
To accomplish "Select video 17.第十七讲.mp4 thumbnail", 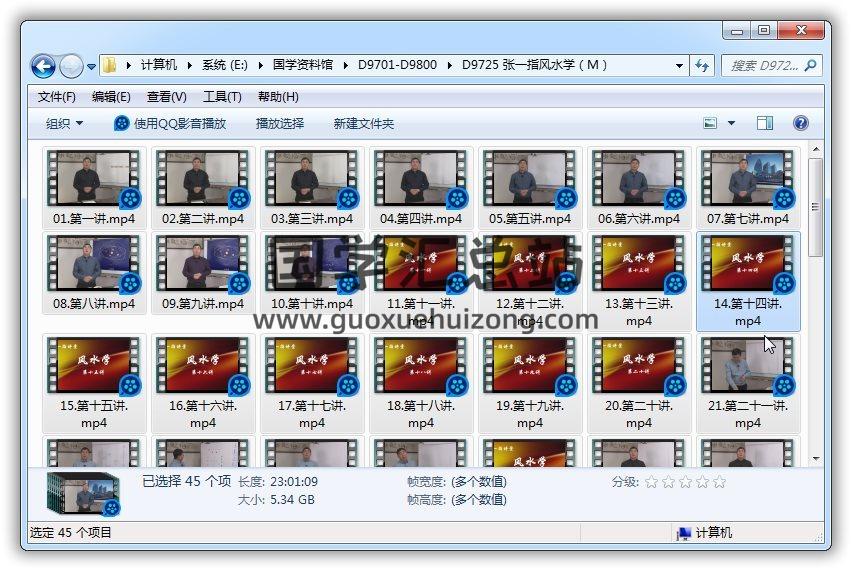I will click(312, 365).
